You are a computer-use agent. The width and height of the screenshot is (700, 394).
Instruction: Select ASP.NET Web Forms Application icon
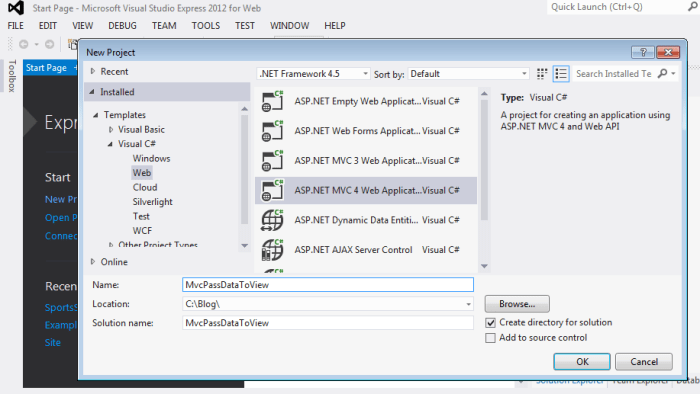click(x=272, y=131)
